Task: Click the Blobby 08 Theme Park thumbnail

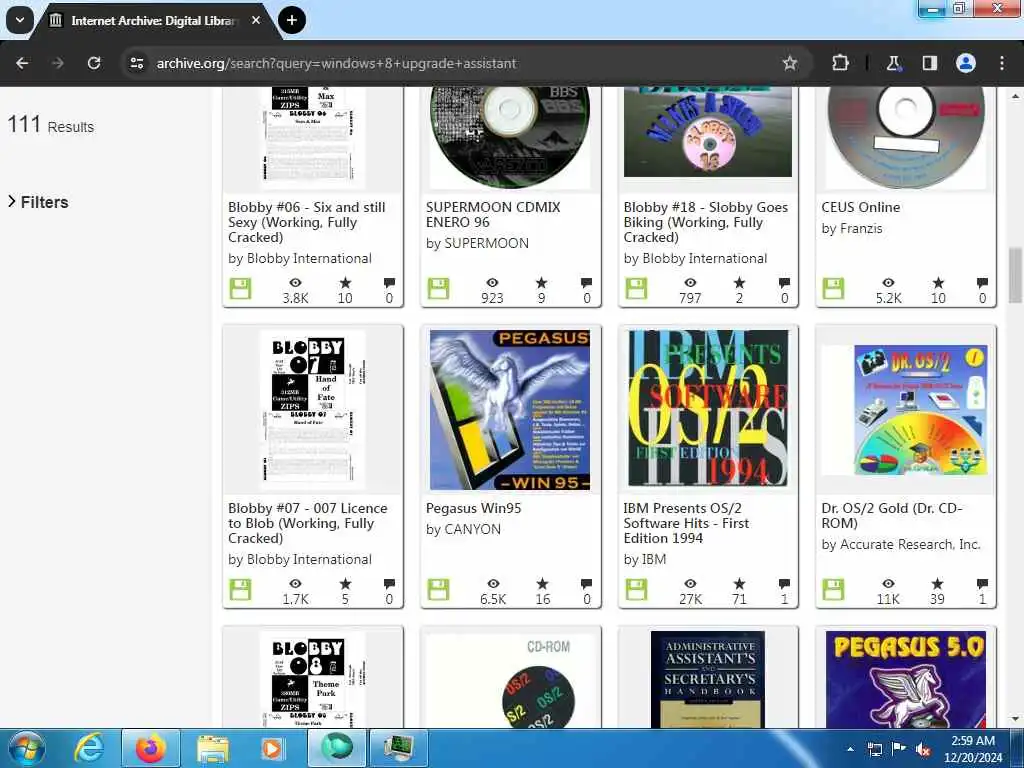Action: point(312,679)
